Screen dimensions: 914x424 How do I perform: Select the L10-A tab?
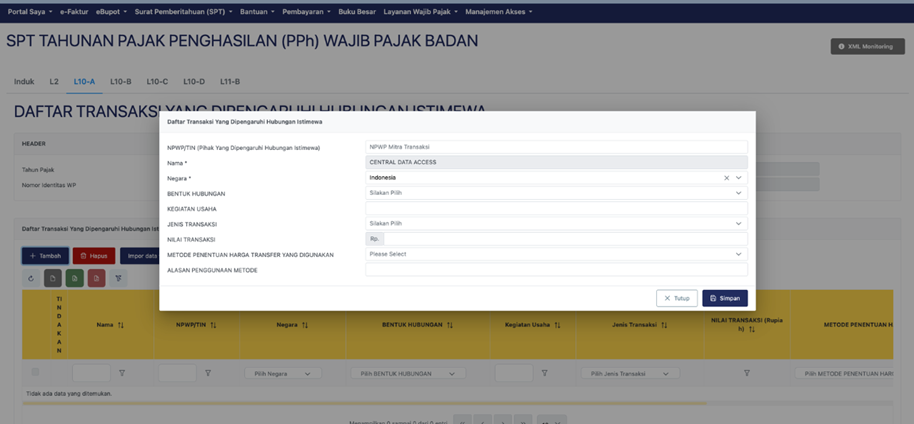[x=84, y=82]
